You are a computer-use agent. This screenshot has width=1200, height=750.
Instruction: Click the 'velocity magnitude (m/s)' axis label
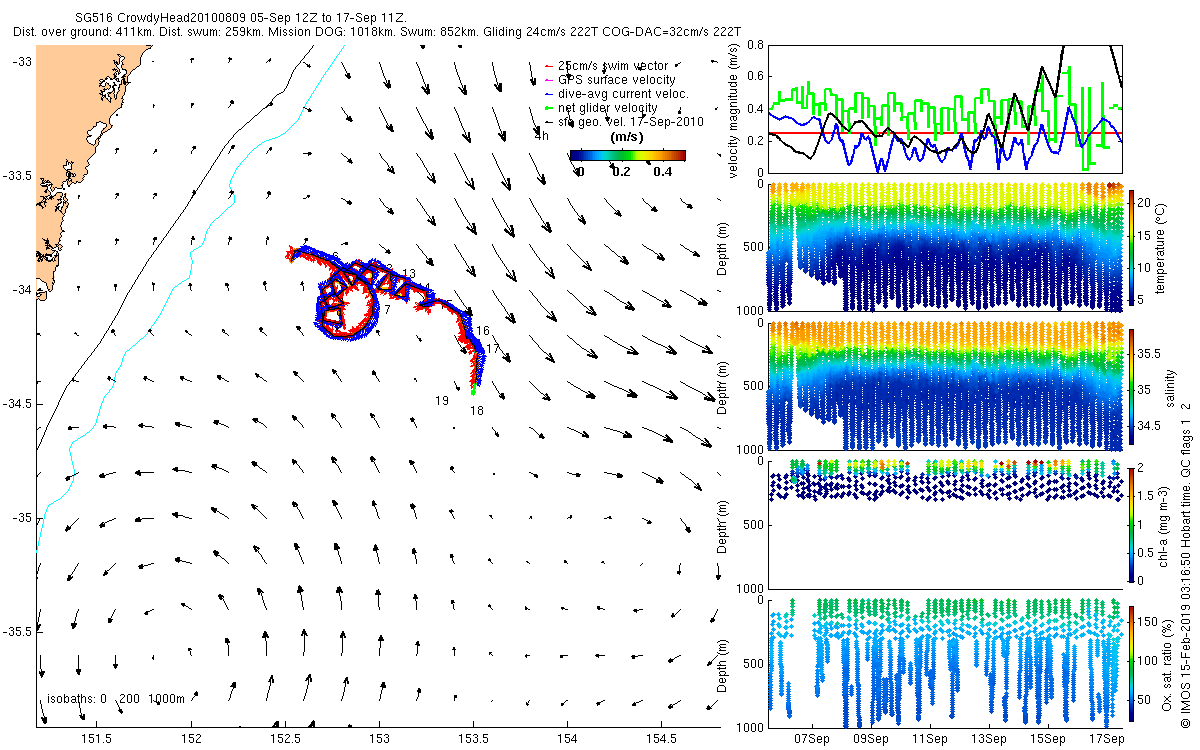tap(734, 110)
